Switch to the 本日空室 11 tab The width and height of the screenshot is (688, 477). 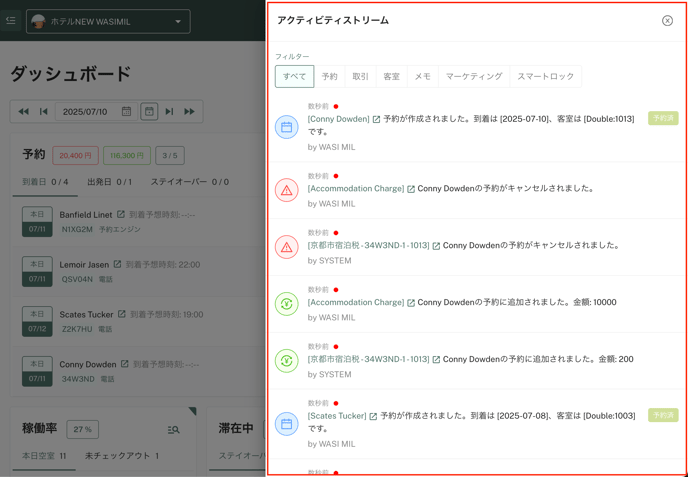point(44,456)
